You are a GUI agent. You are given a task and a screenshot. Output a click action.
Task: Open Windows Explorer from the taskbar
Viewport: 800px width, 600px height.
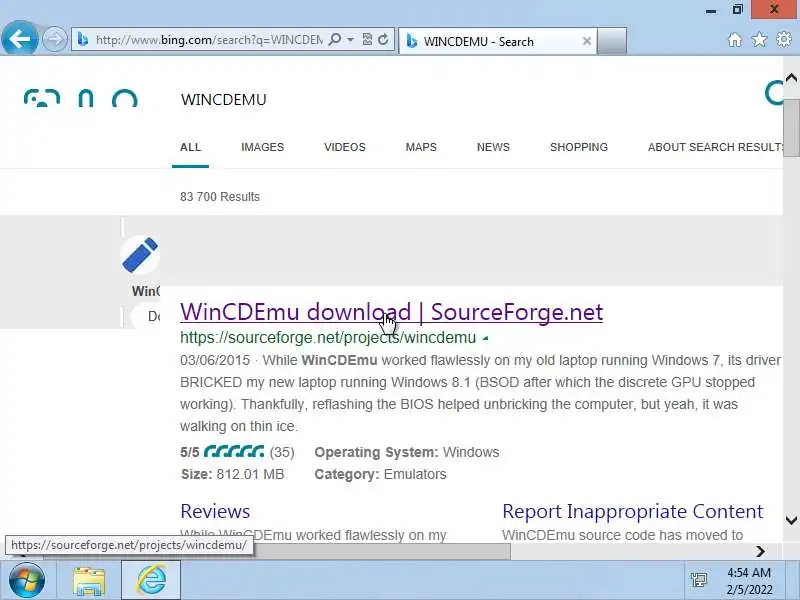[x=89, y=581]
